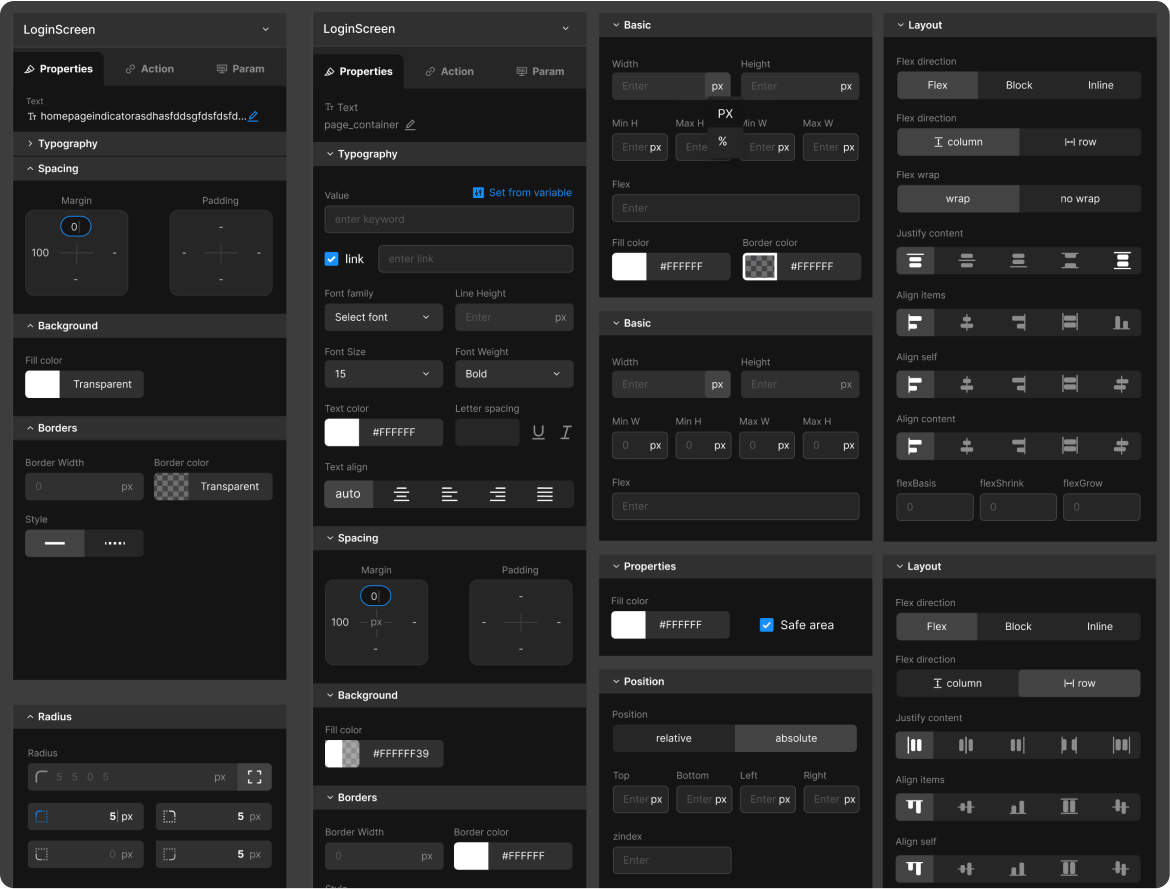Switch to the Action tab in left panel
1170x889 pixels.
coord(149,69)
